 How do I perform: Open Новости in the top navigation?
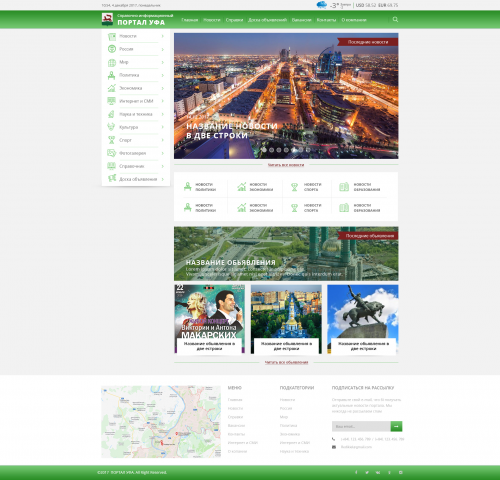click(212, 20)
